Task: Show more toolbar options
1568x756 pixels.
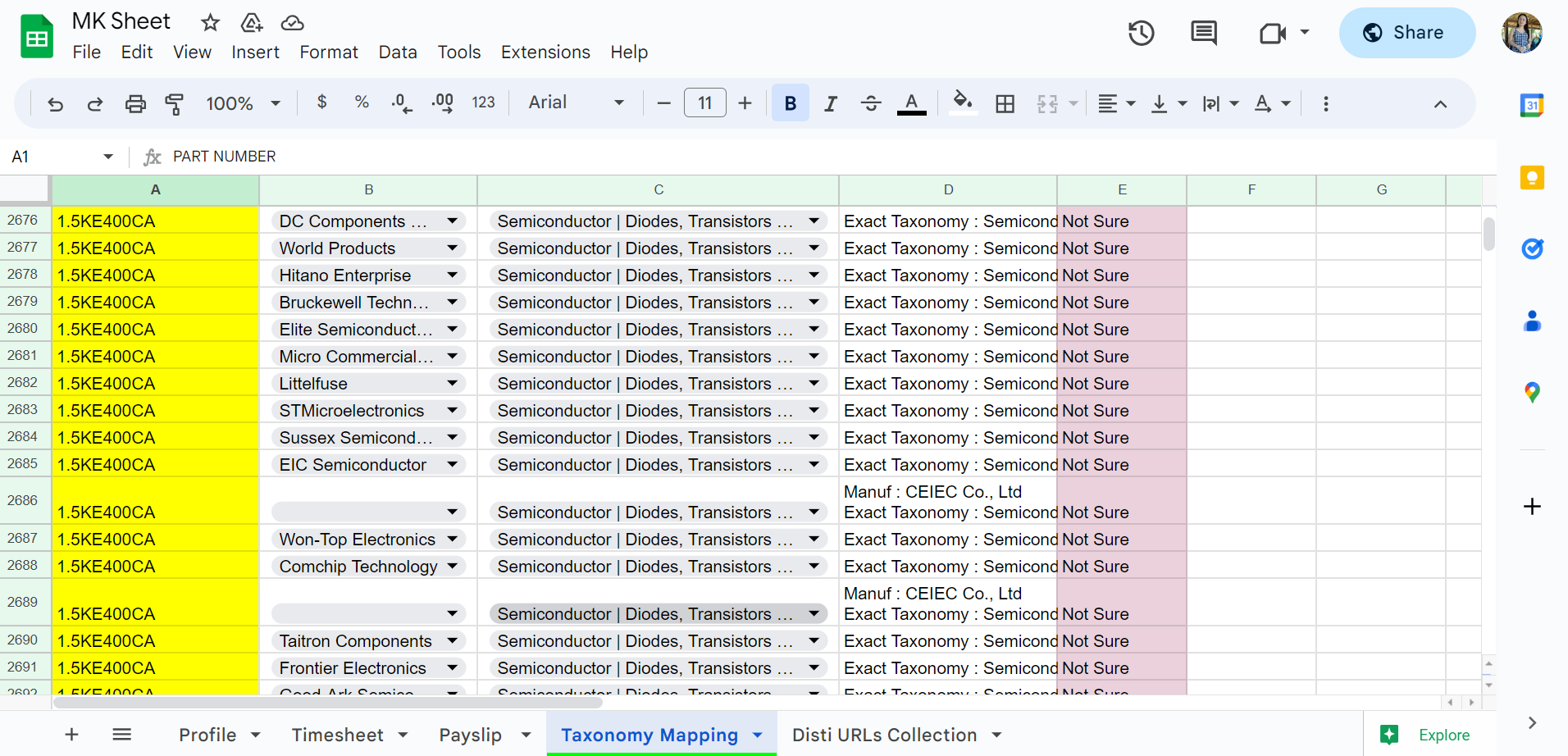Action: tap(1326, 103)
